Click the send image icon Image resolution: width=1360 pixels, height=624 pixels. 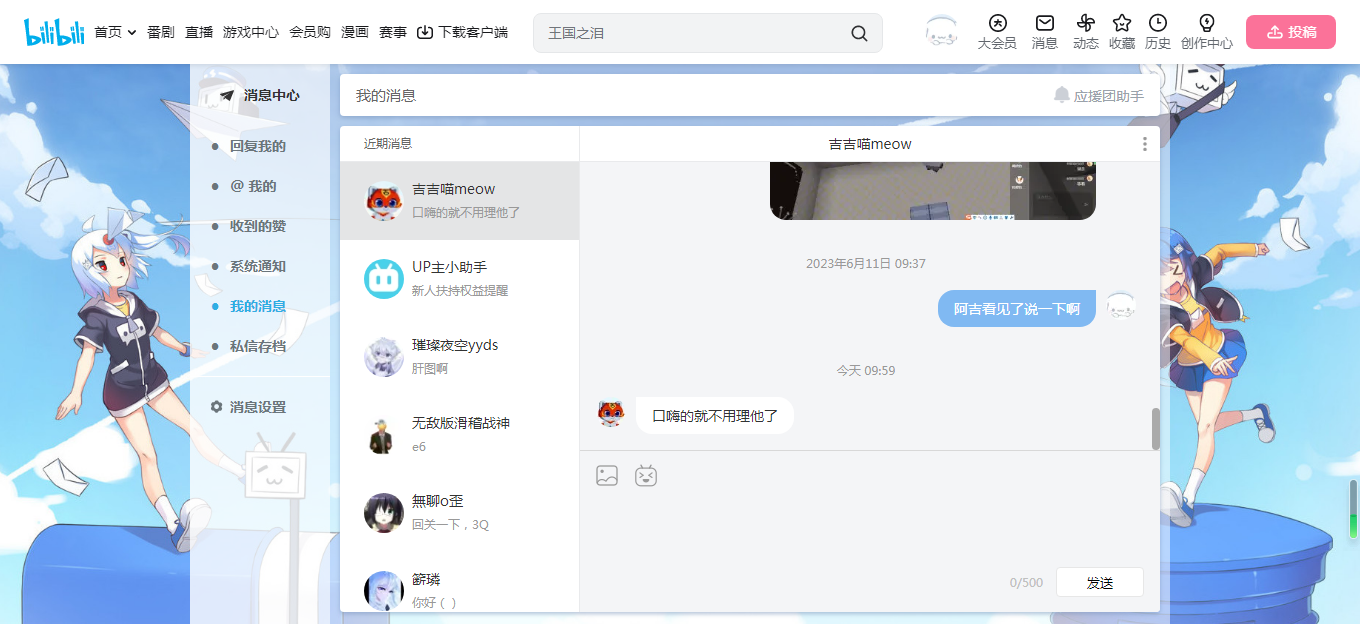coord(607,476)
